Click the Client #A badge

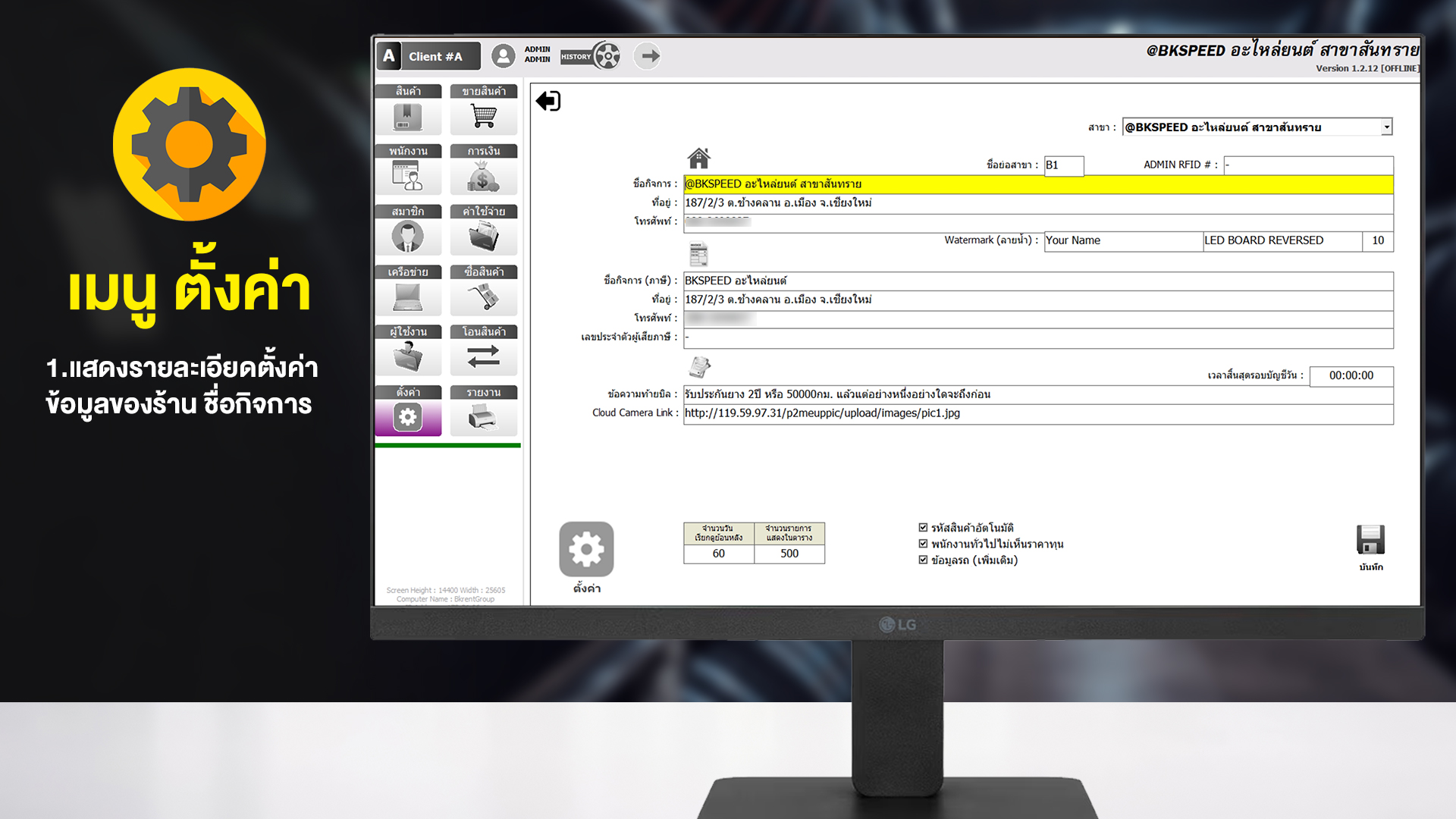coord(428,56)
